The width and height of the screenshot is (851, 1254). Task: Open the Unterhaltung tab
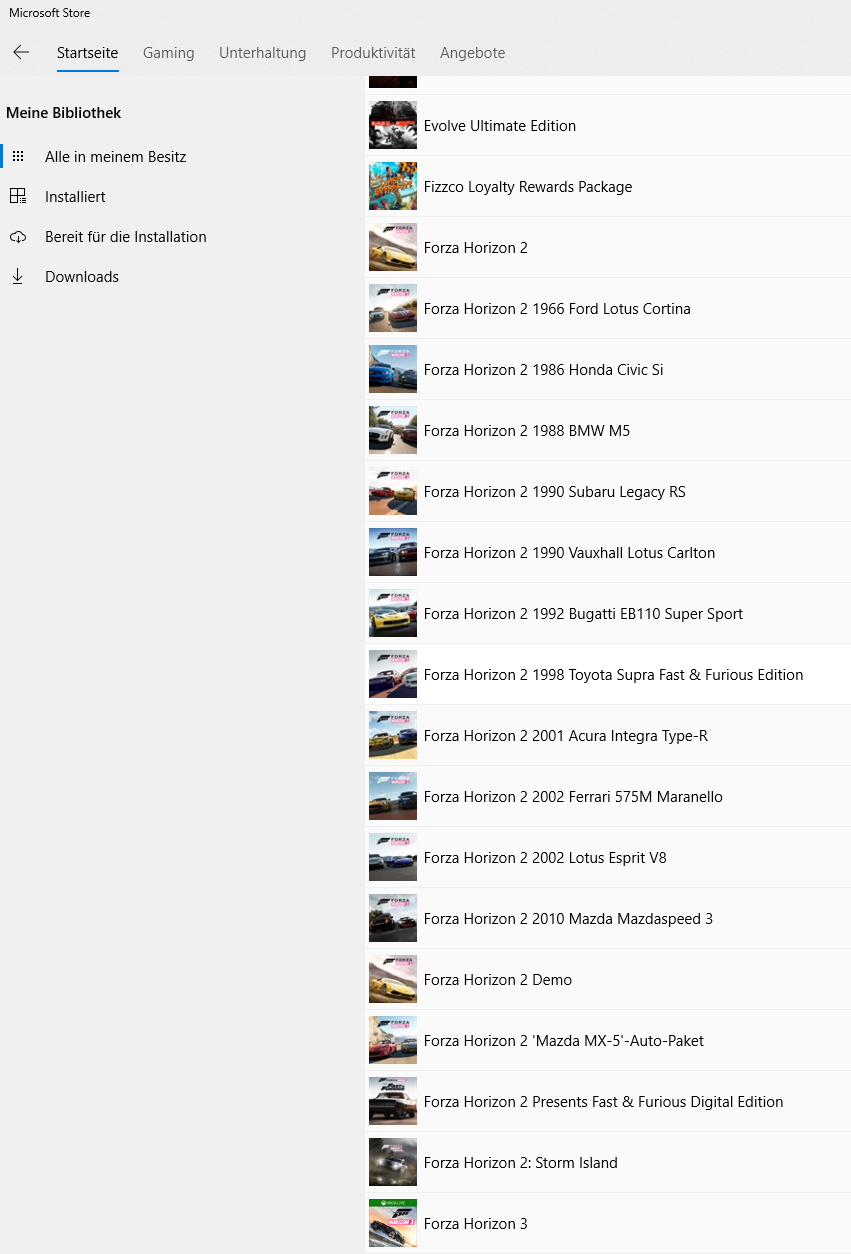263,53
